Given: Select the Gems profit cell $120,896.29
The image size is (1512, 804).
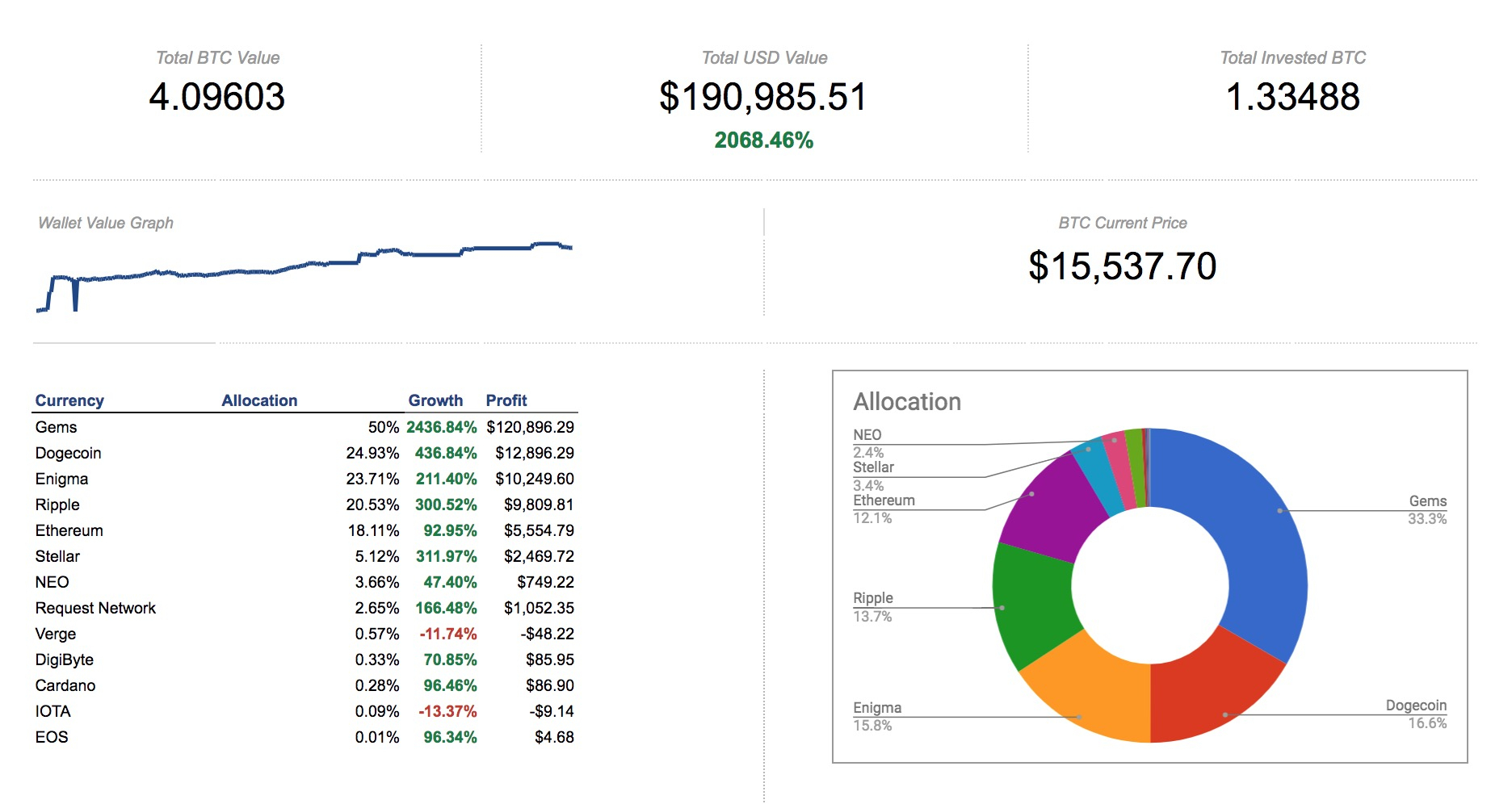Looking at the screenshot, I should tap(530, 427).
